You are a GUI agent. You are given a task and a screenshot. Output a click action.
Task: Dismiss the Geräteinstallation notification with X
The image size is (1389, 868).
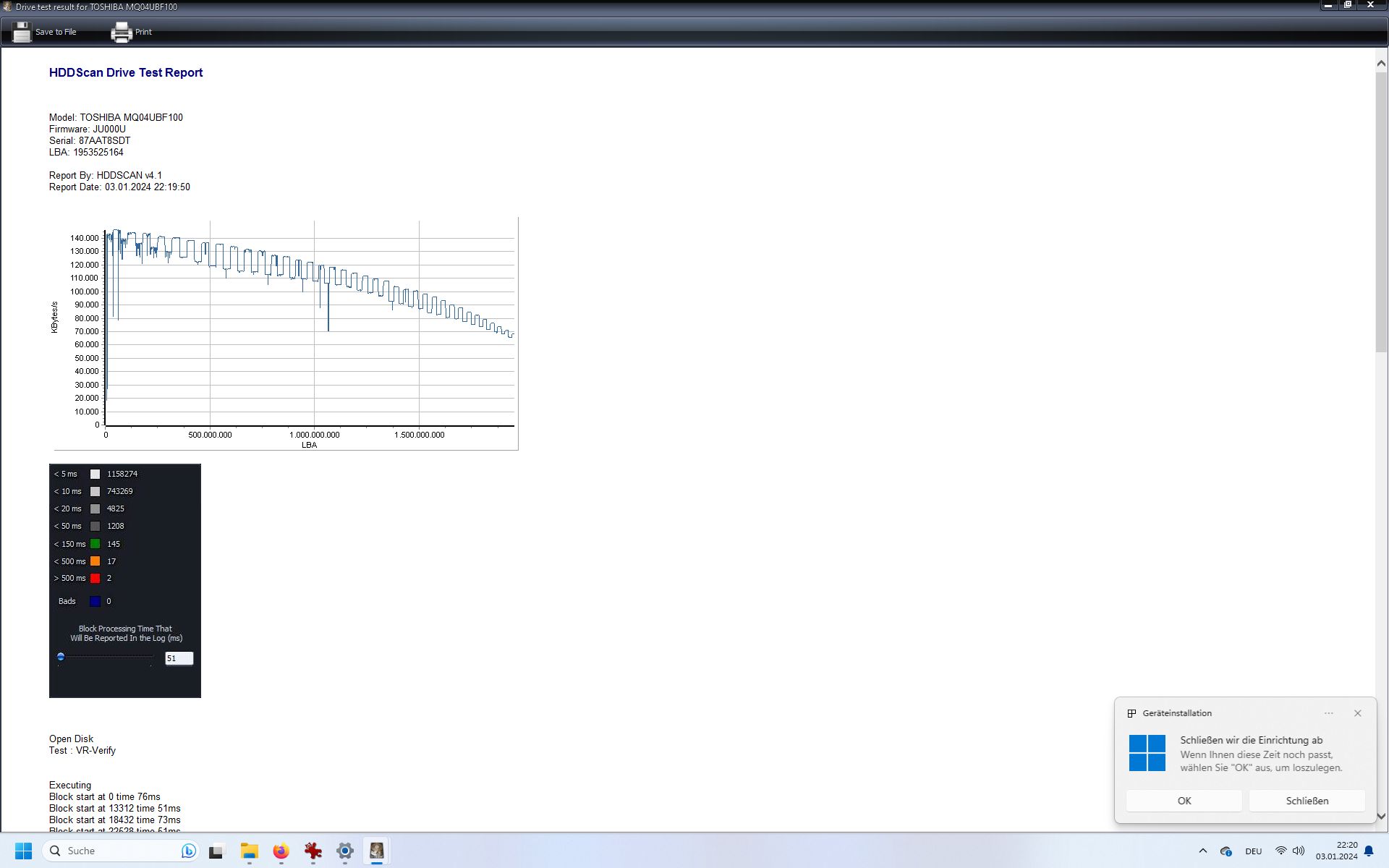coord(1357,713)
